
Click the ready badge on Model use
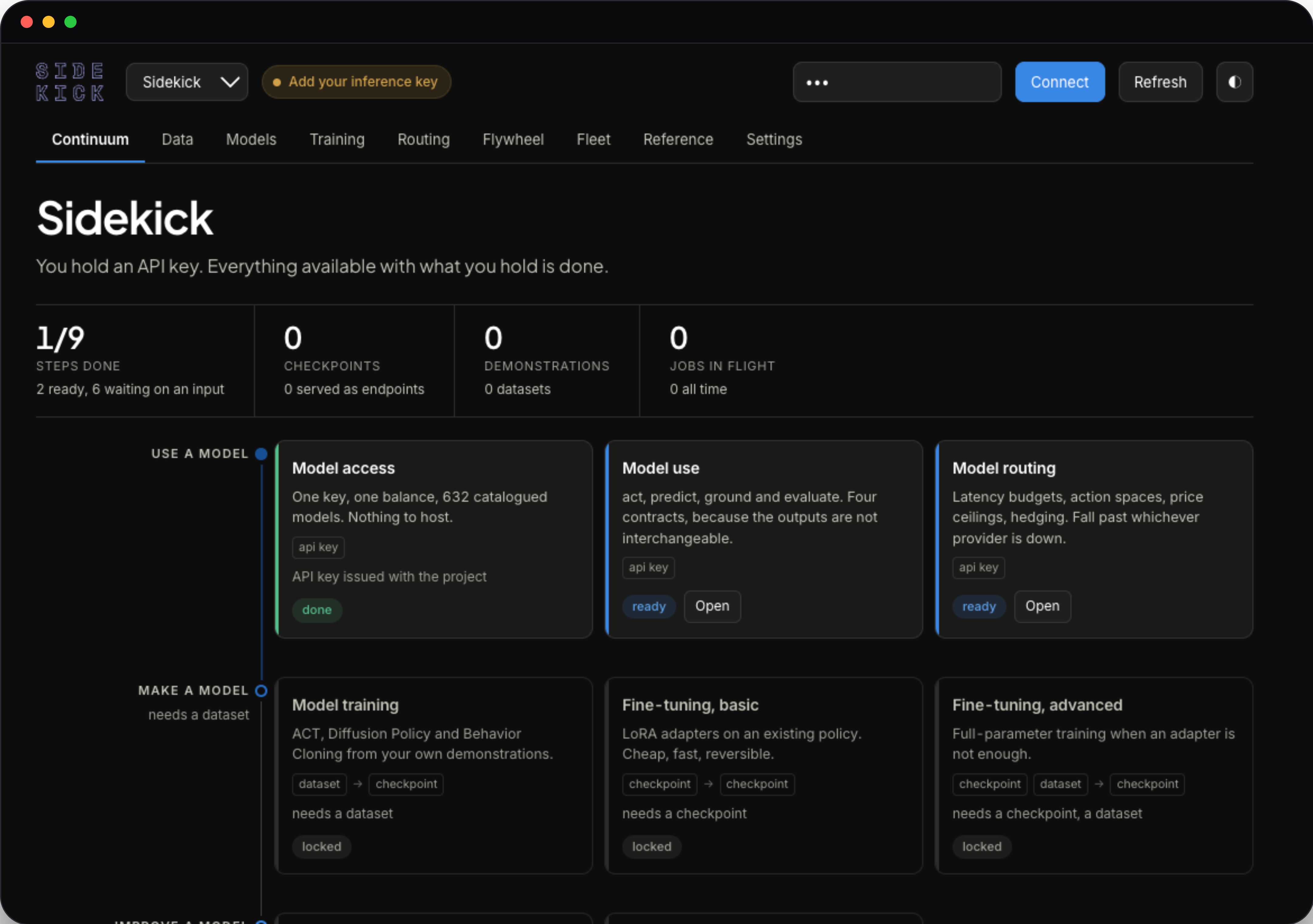[649, 606]
